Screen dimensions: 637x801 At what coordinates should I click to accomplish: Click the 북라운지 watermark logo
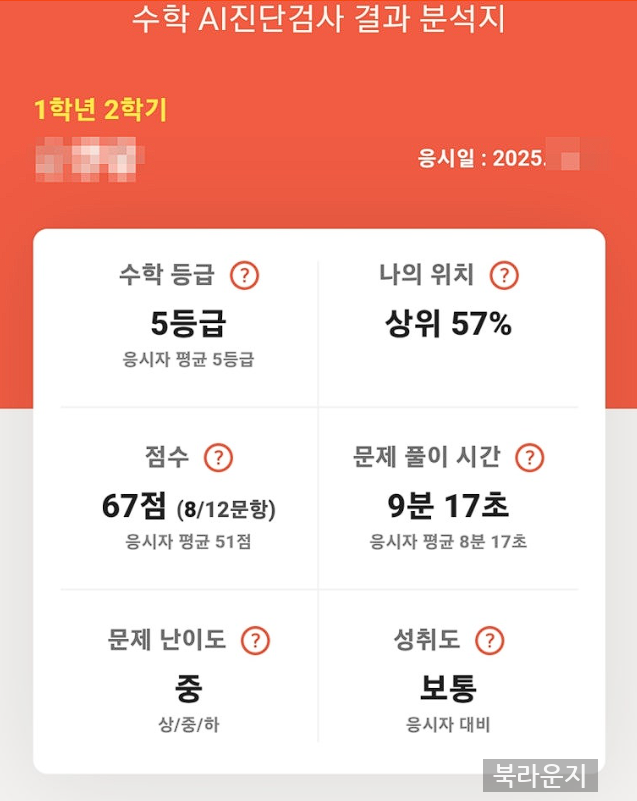coord(540,776)
